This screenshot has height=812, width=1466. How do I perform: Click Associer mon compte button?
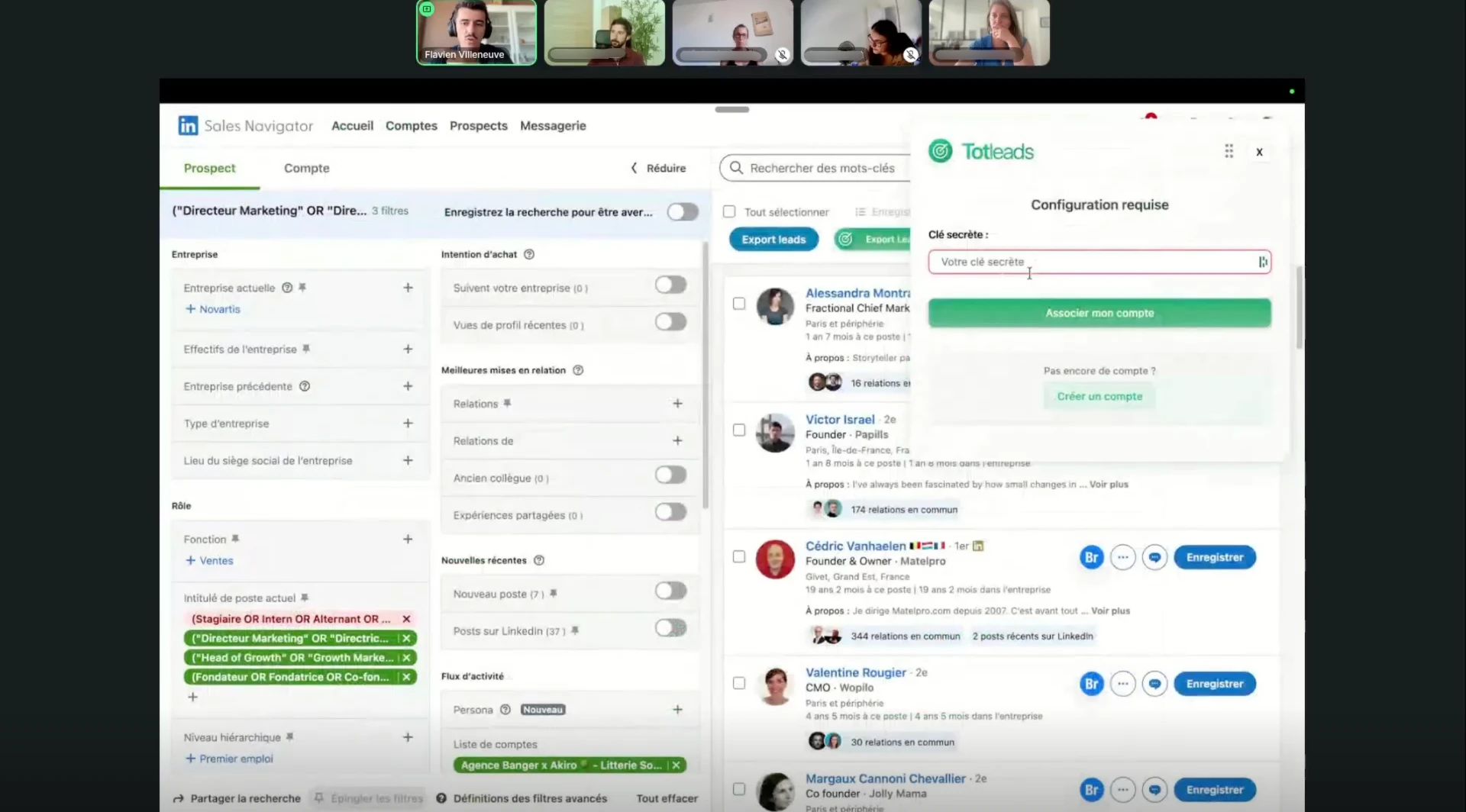point(1099,313)
